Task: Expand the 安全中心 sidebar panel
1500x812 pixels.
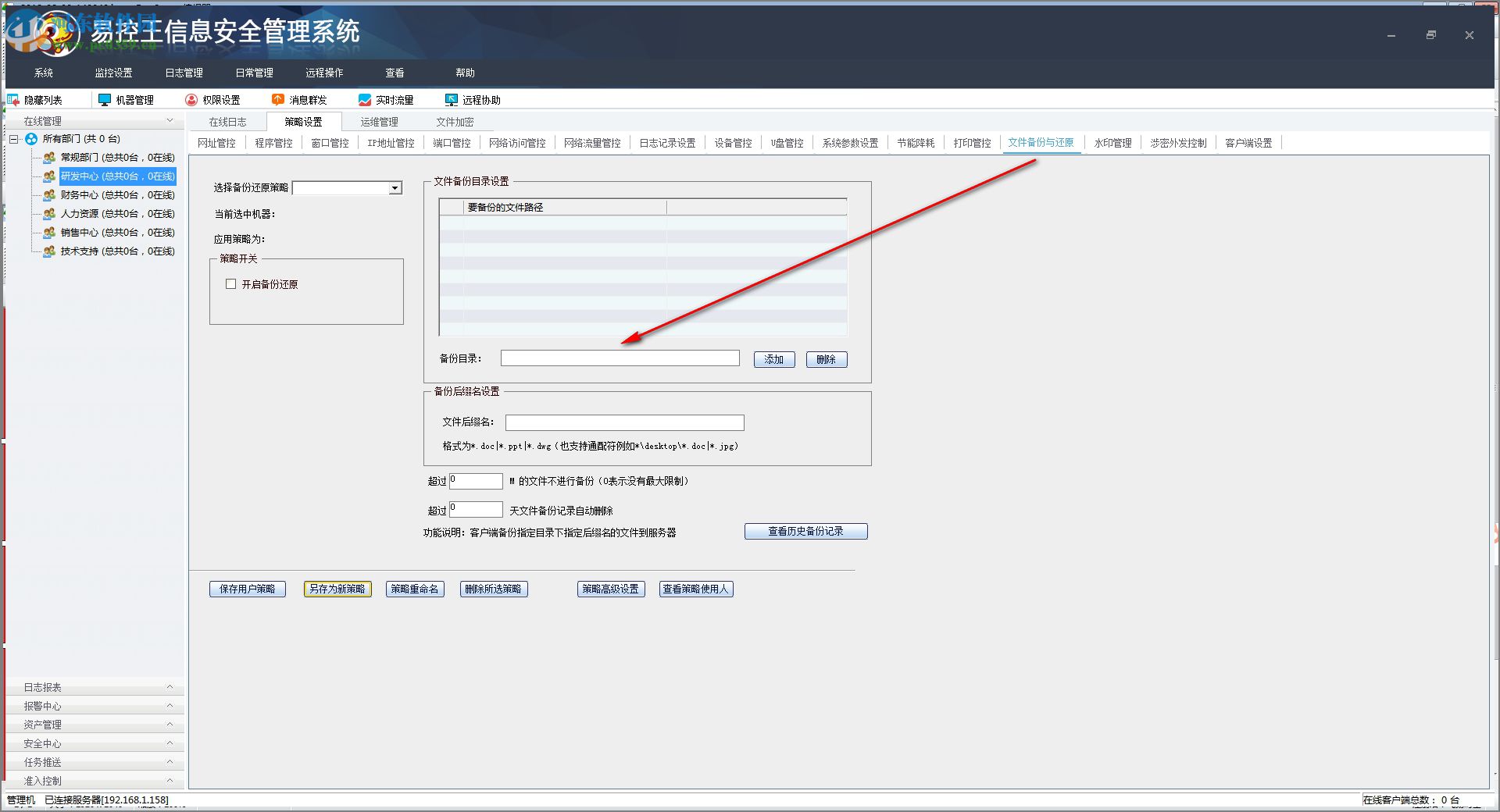Action: coord(170,743)
